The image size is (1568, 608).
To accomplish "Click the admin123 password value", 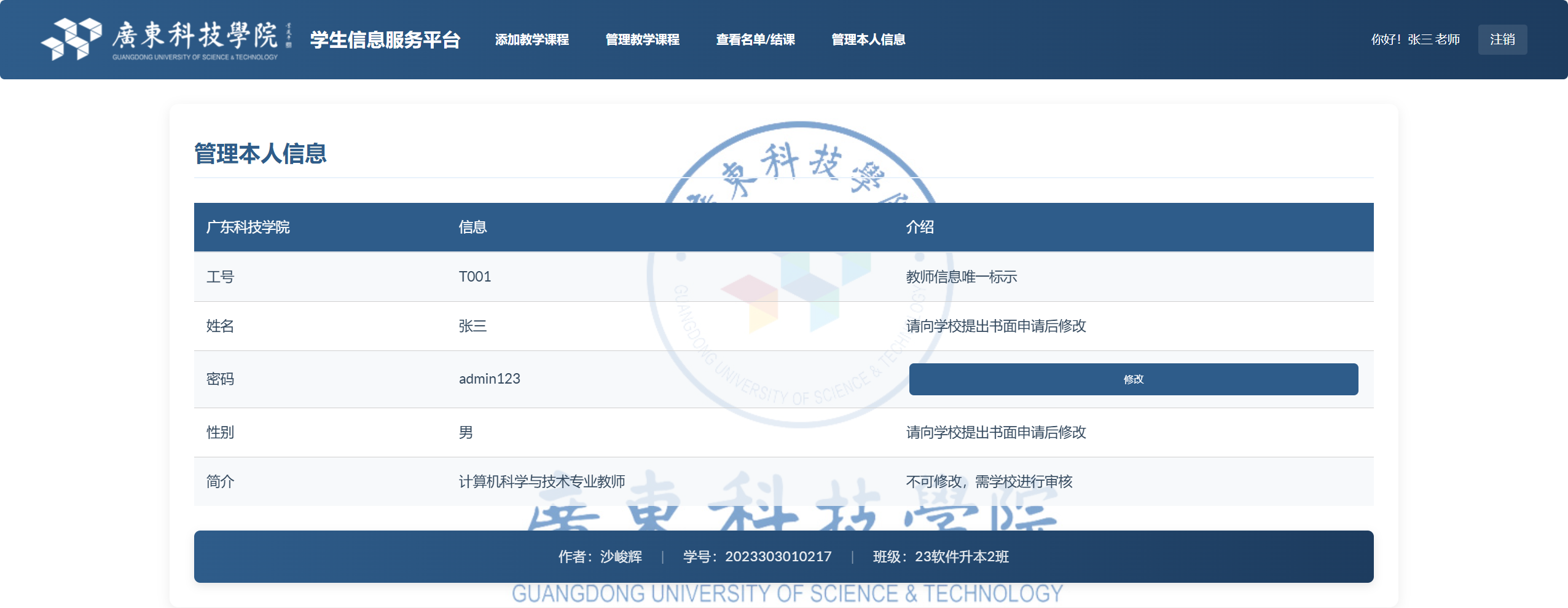I will point(489,379).
